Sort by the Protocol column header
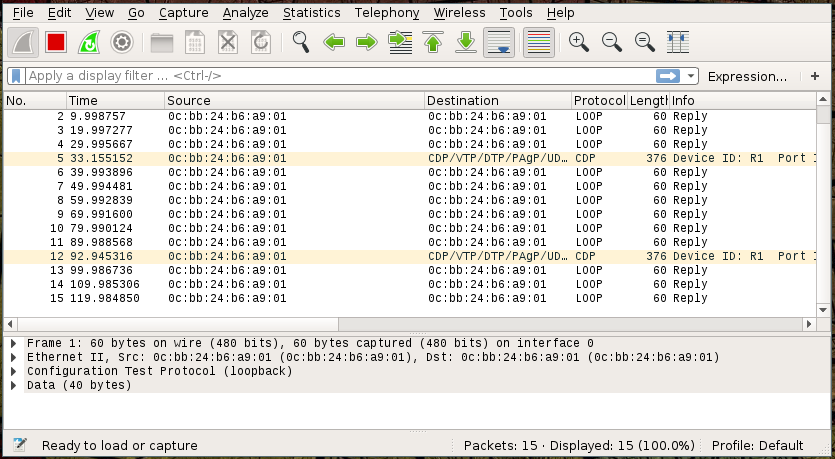The width and height of the screenshot is (835, 459). pos(599,101)
